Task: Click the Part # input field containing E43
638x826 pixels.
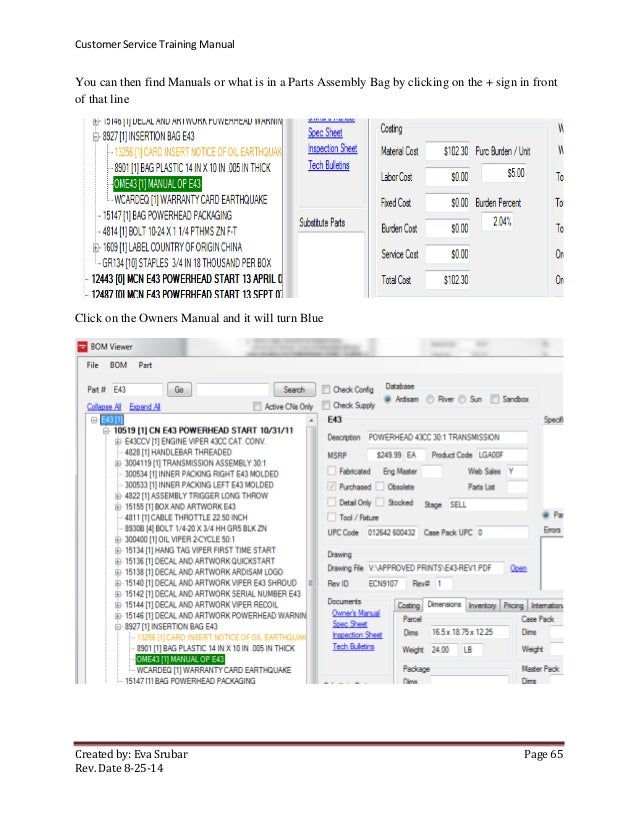Action: click(x=137, y=390)
